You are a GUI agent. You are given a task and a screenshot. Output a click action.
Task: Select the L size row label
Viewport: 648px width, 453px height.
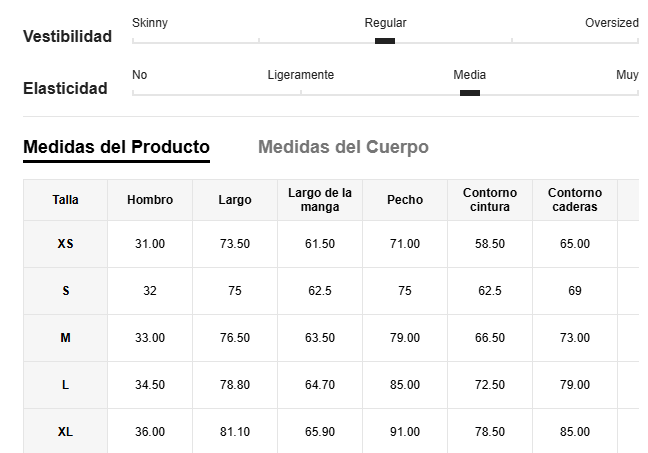65,385
